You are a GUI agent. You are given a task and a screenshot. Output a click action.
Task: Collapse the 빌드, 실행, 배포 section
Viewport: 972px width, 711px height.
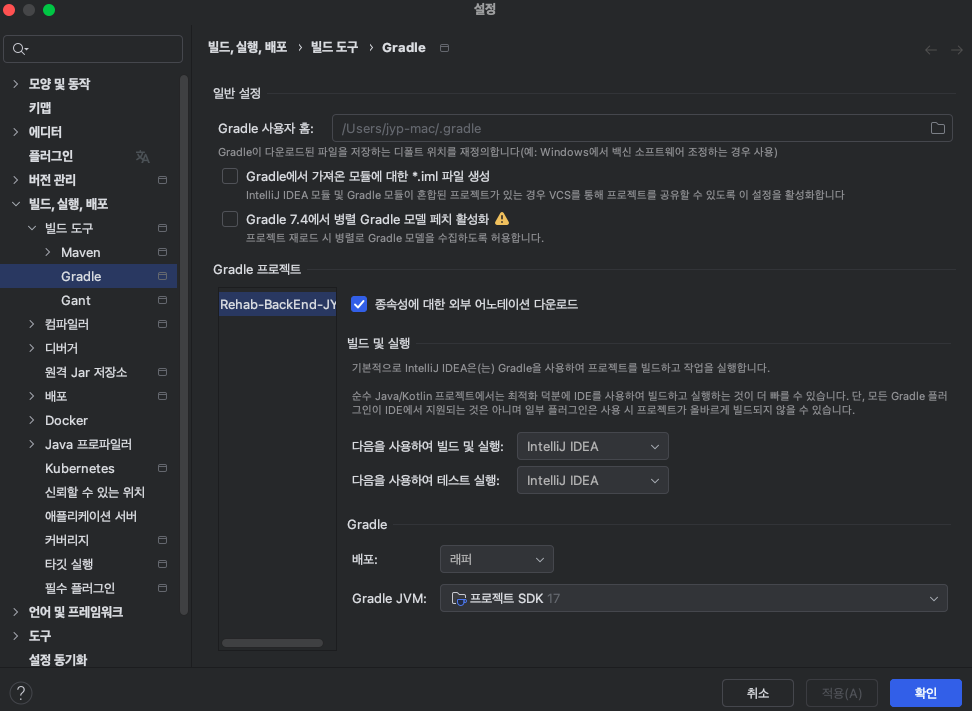[15, 204]
